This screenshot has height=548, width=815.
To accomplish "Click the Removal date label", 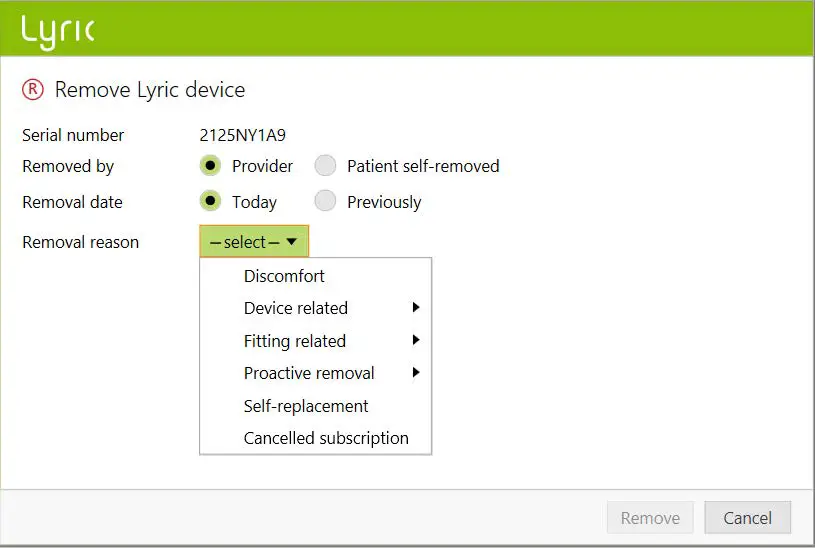I will pos(73,202).
